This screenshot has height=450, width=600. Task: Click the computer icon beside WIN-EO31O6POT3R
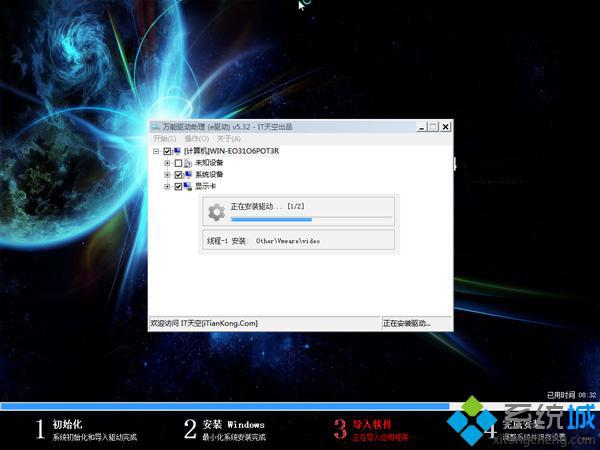tap(178, 150)
